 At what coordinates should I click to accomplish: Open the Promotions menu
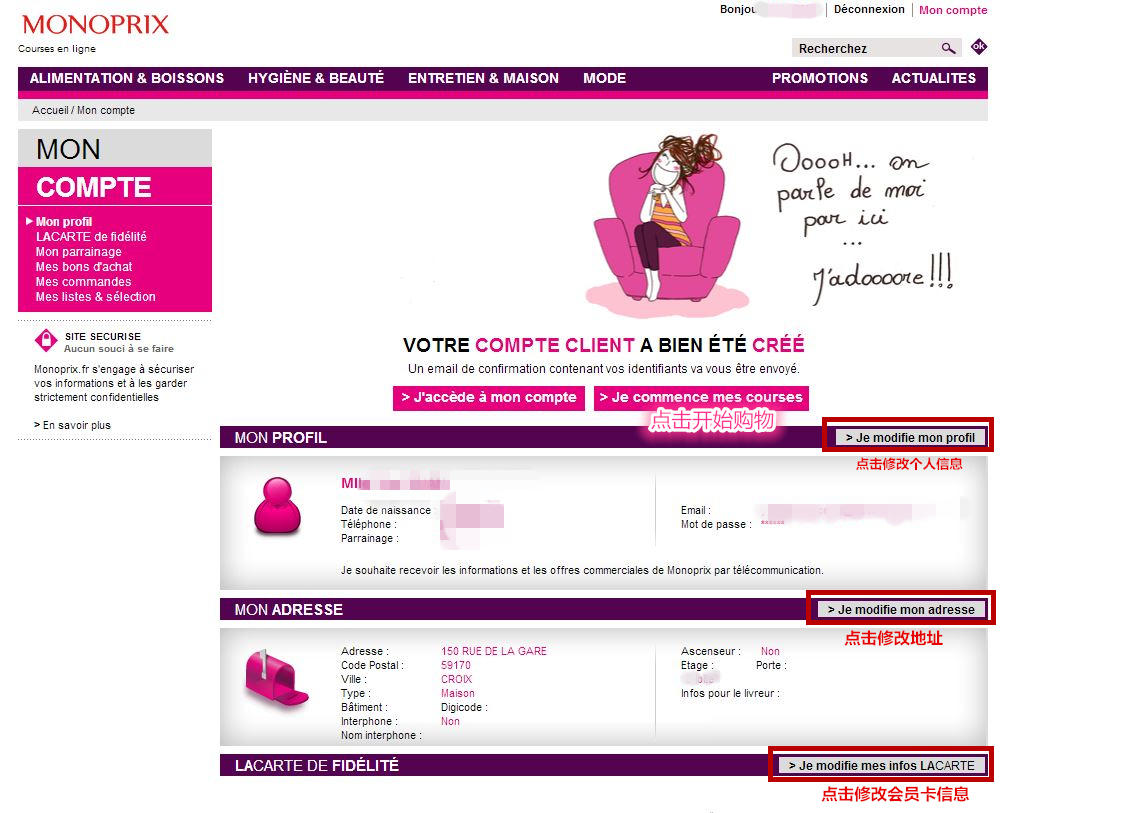coord(819,78)
